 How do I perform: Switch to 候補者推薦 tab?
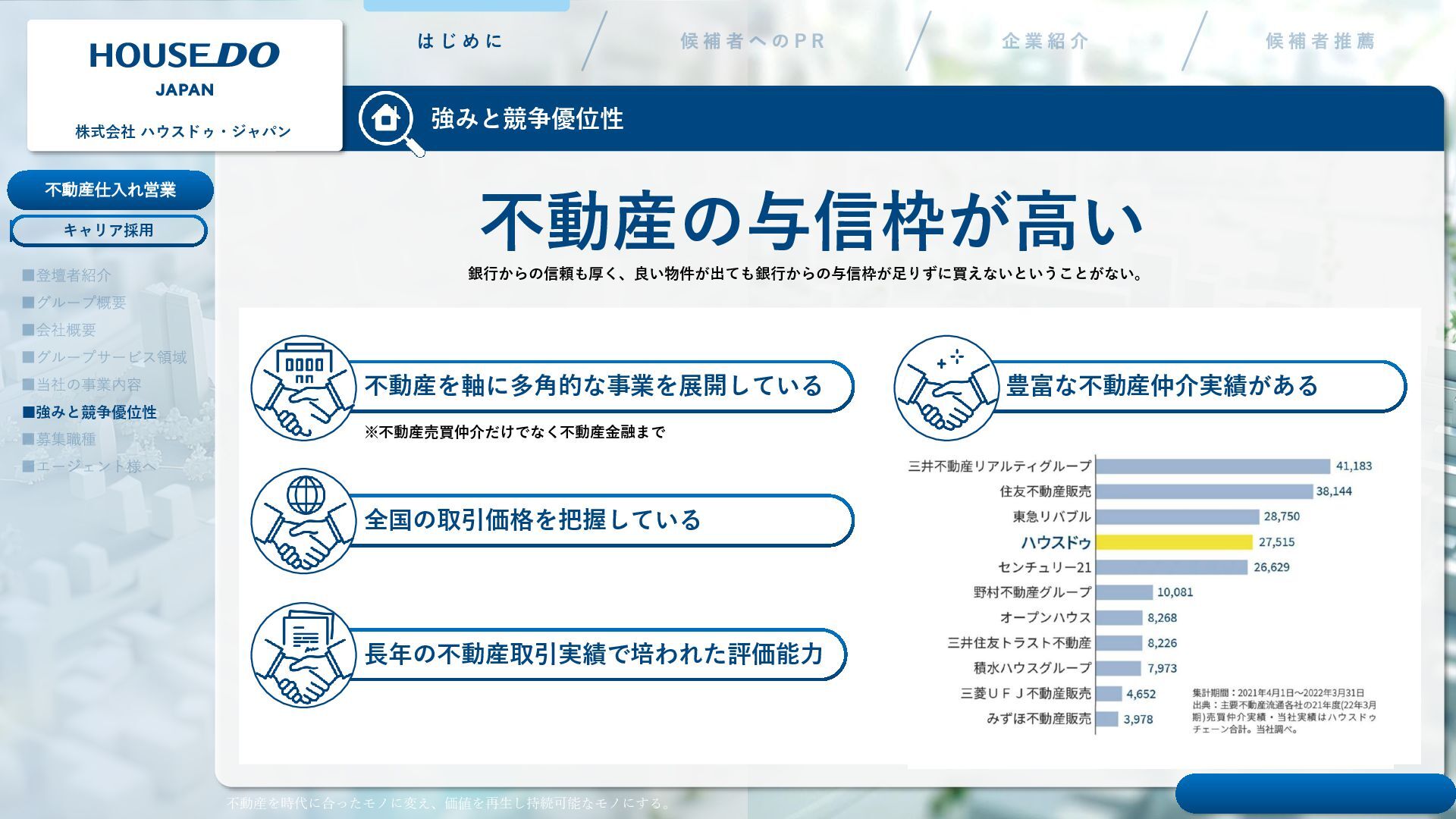(1320, 41)
